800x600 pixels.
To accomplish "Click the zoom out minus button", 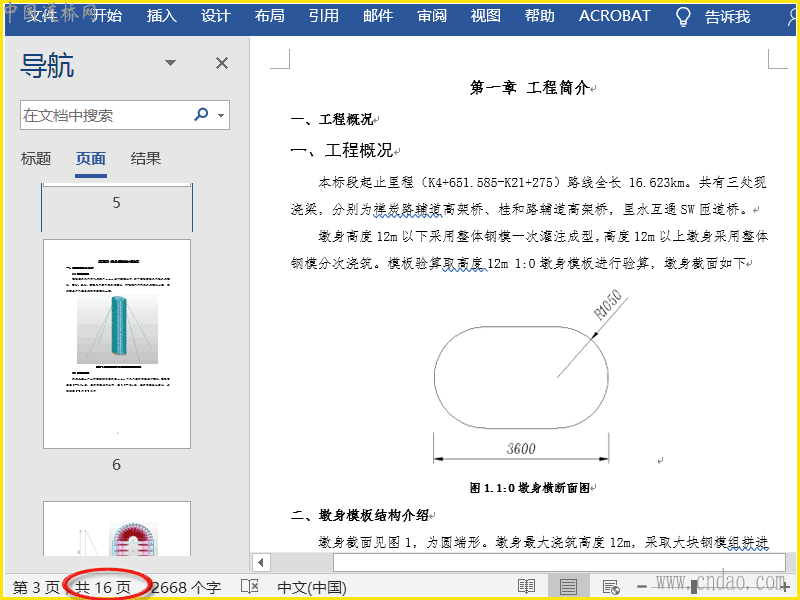I will pos(642,587).
